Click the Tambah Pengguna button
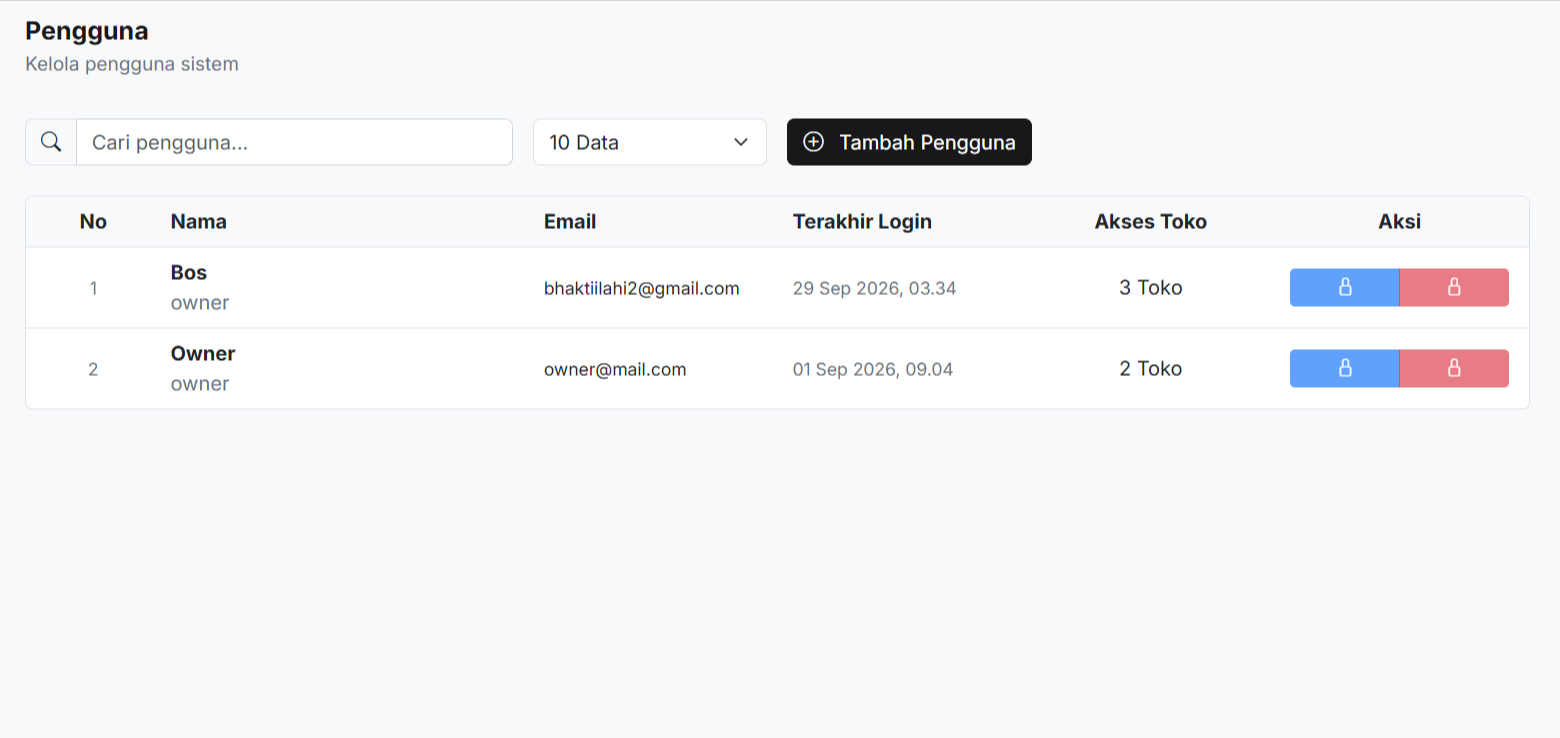Screen dimensions: 1560x738 click(x=909, y=142)
